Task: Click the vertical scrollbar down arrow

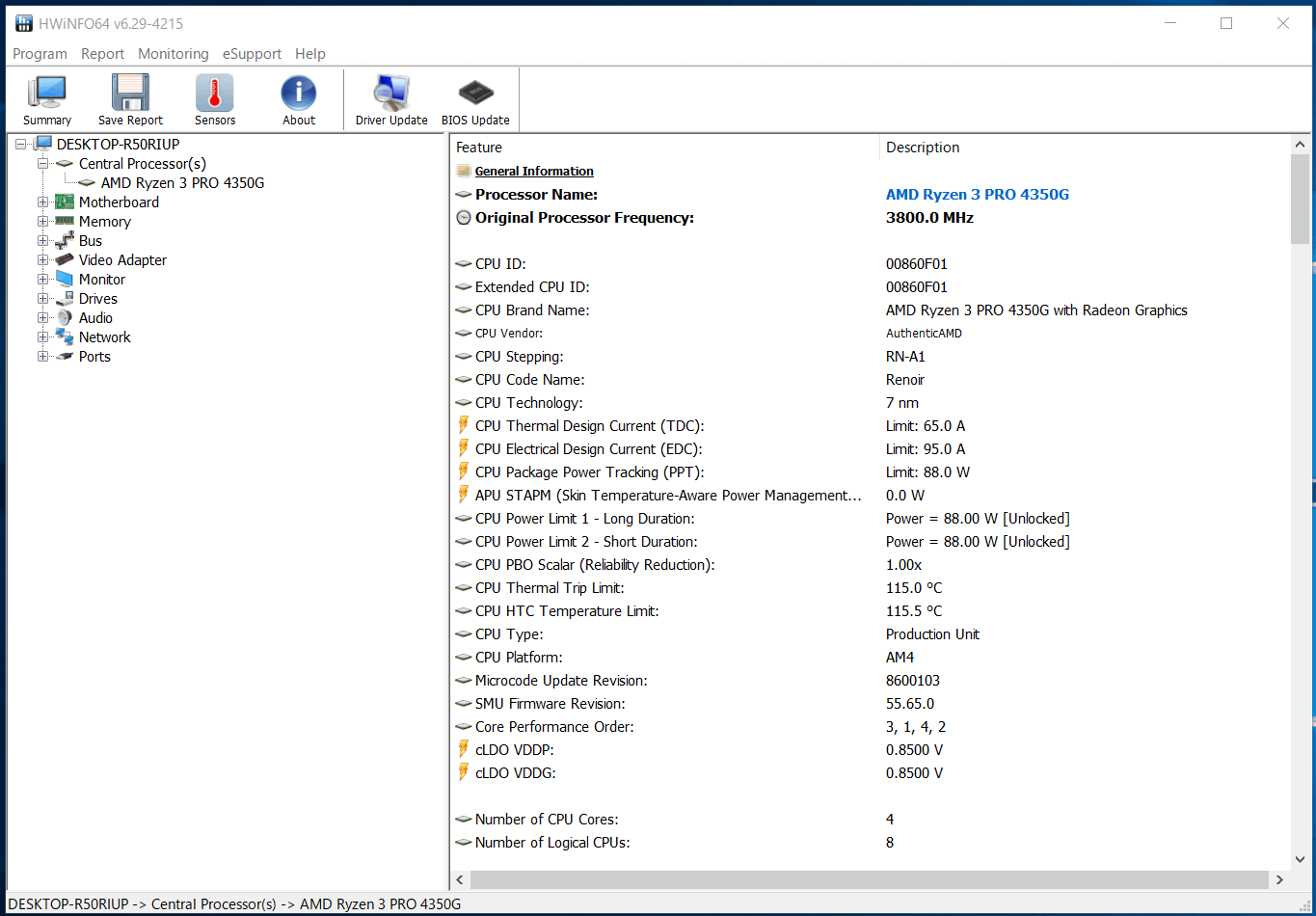Action: click(x=1300, y=859)
